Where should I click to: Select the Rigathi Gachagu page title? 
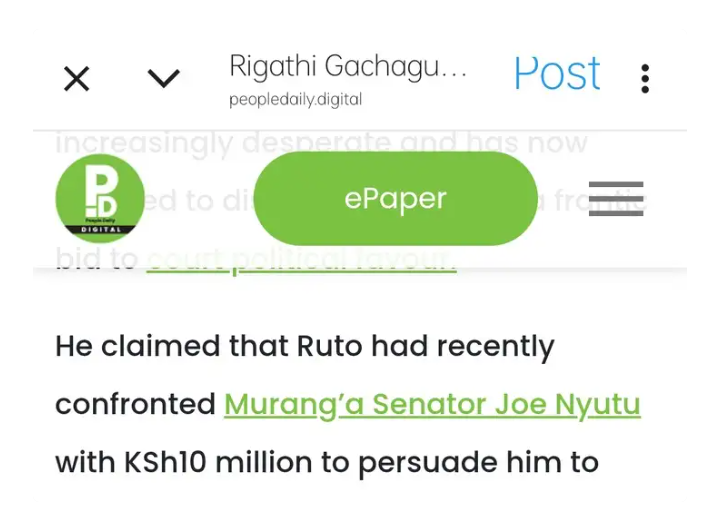point(348,67)
